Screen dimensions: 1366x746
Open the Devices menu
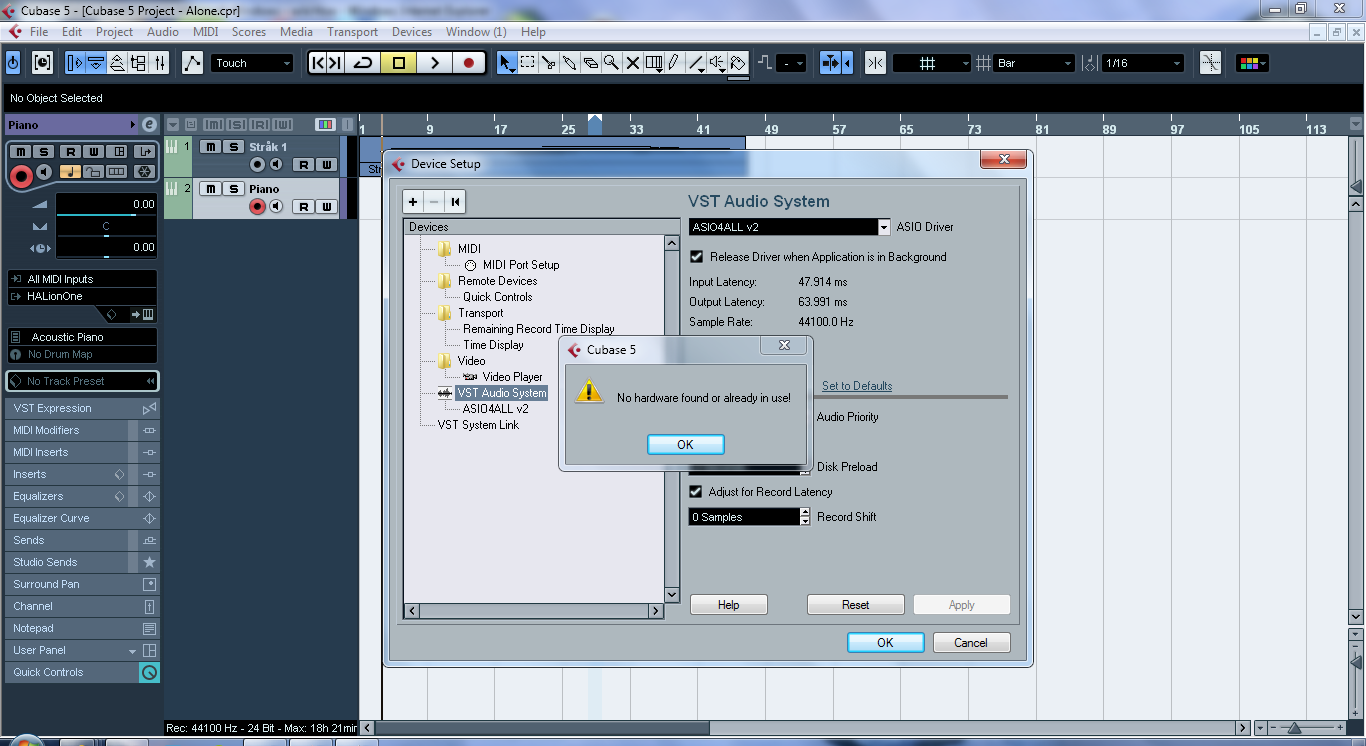coord(411,32)
